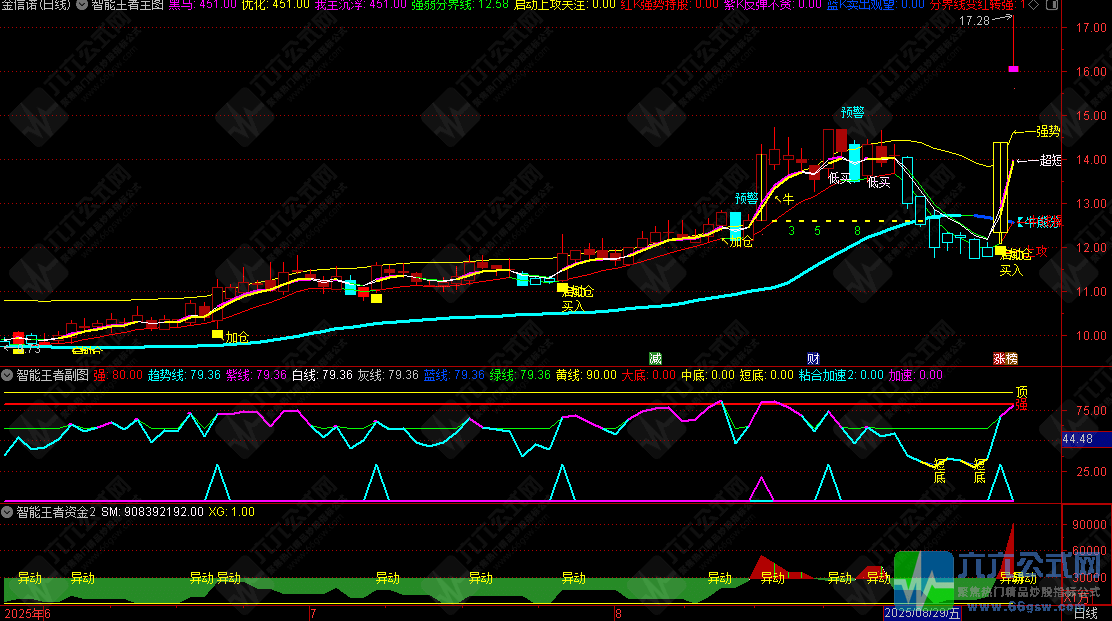Viewport: 1112px width, 621px height.
Task: Click the 金信诺(日线) stock title
Action: (x=35, y=4)
